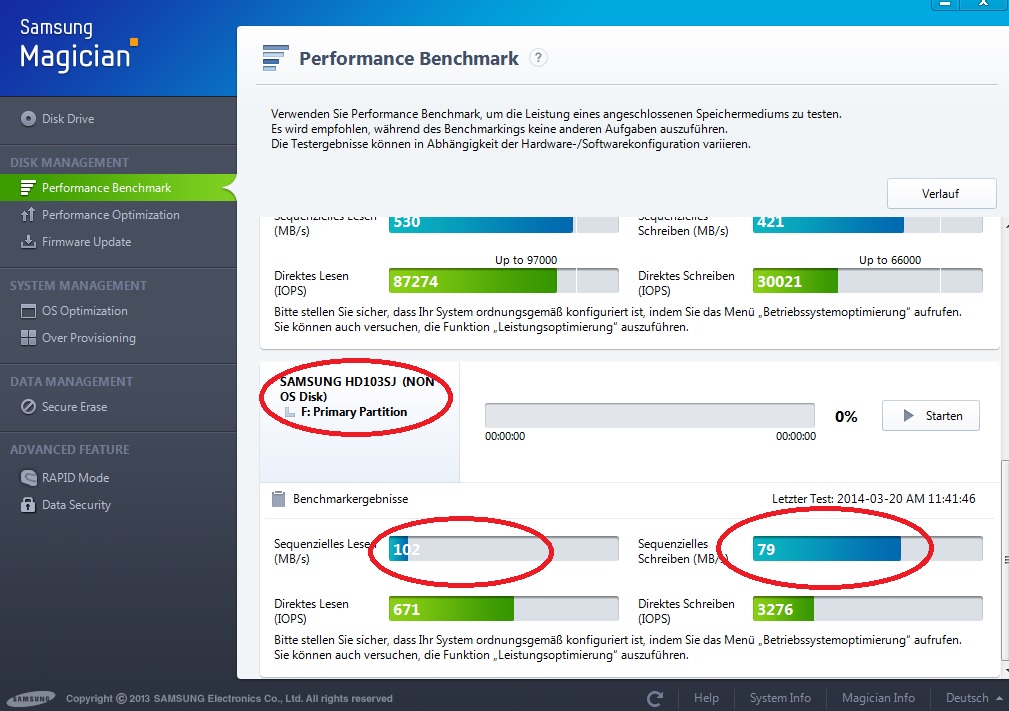The width and height of the screenshot is (1009, 711).
Task: Open the Deutsch language dropdown
Action: 974,698
